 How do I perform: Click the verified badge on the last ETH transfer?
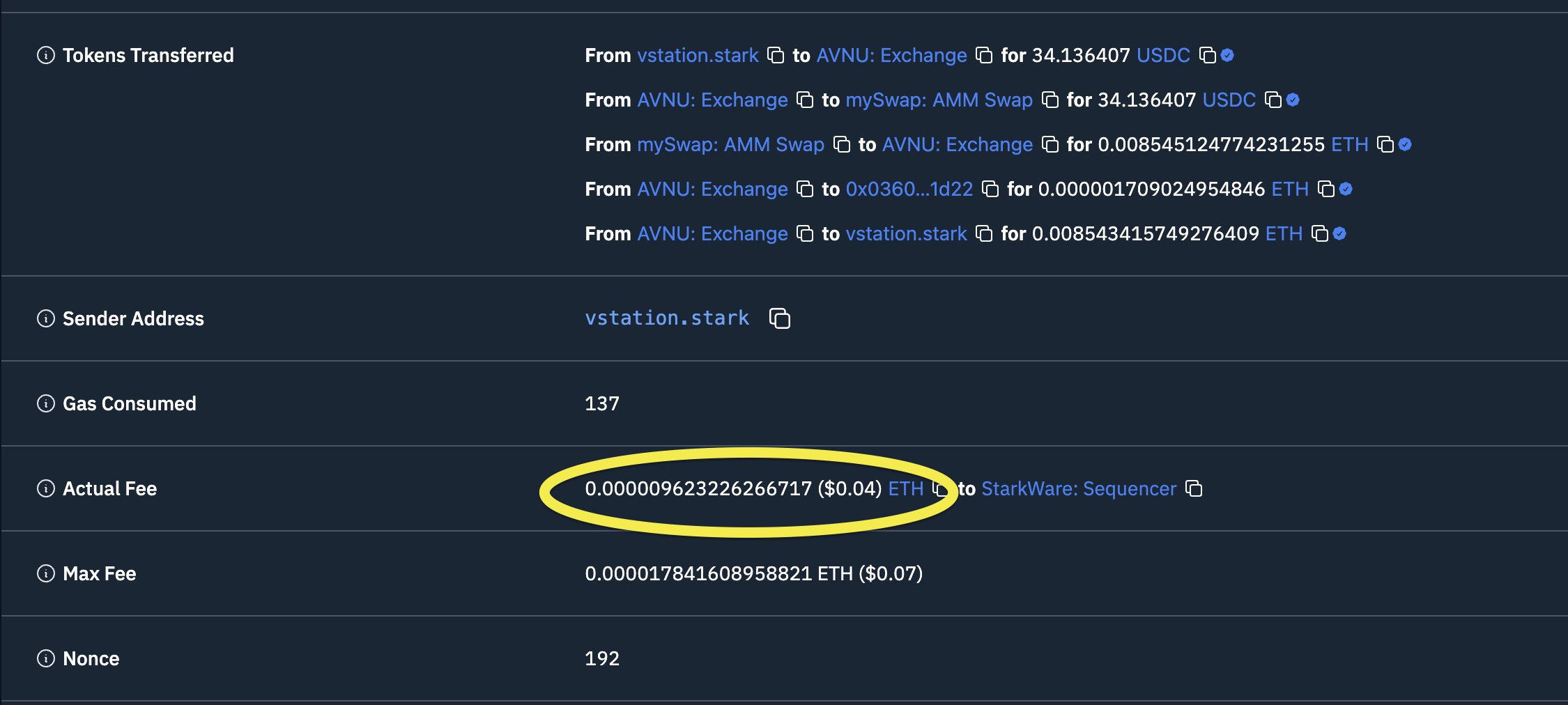pyautogui.click(x=1339, y=234)
